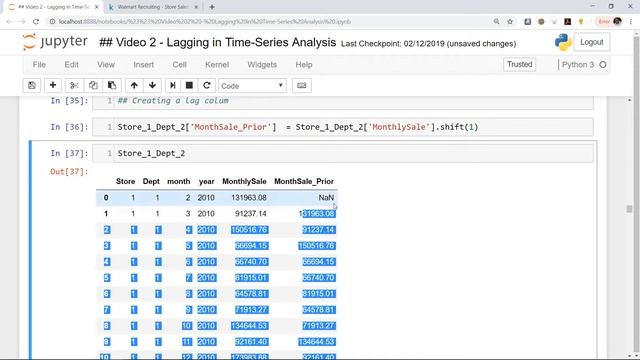Viewport: 640px width, 360px height.
Task: Click the 91237.14 value in row 1
Action: 251,213
